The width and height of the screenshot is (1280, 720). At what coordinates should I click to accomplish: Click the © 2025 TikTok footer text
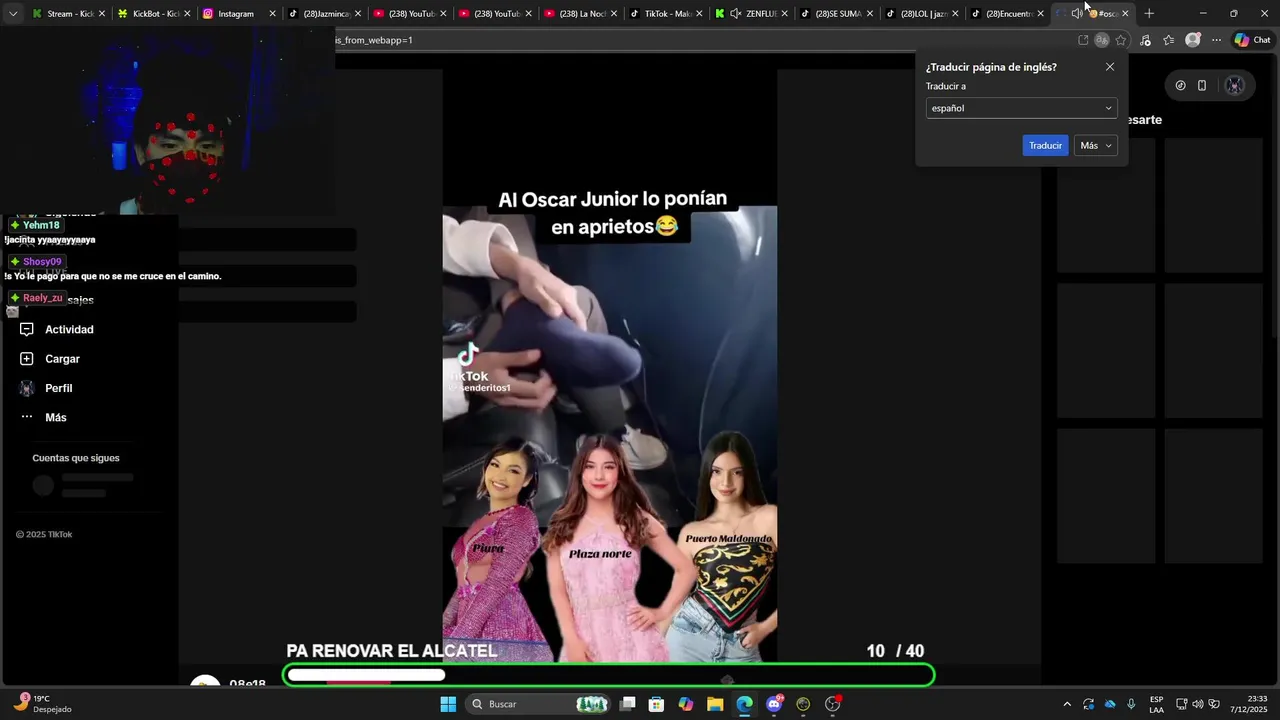click(44, 534)
